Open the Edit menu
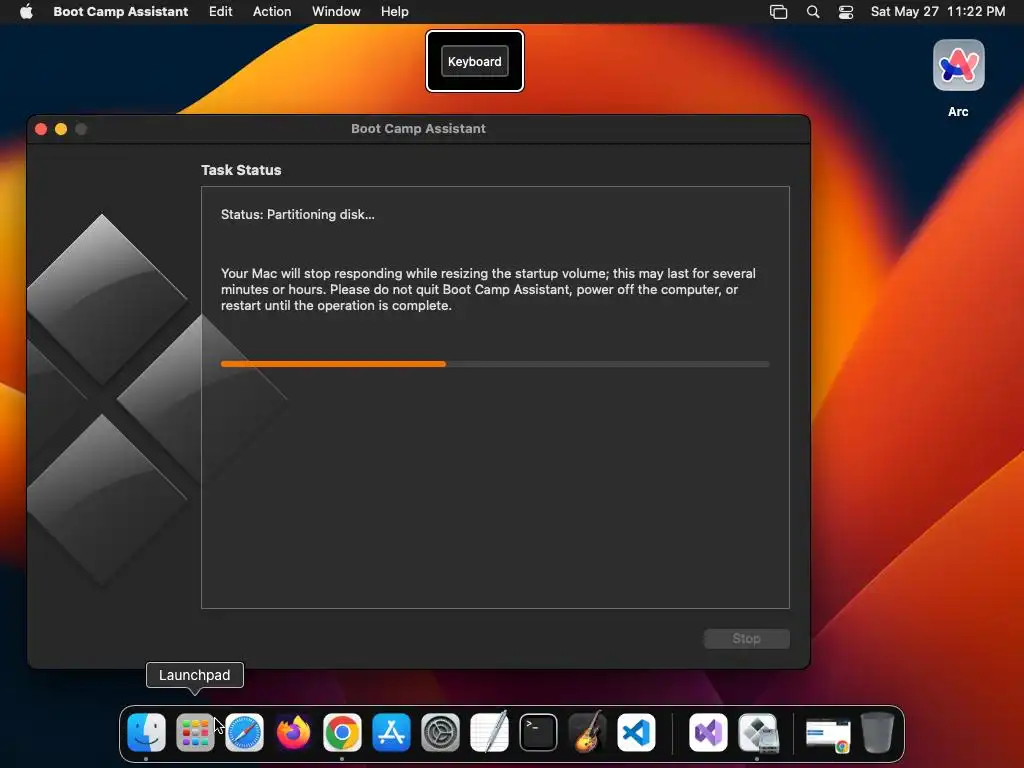Screen dimensions: 1024x768 pyautogui.click(x=221, y=12)
